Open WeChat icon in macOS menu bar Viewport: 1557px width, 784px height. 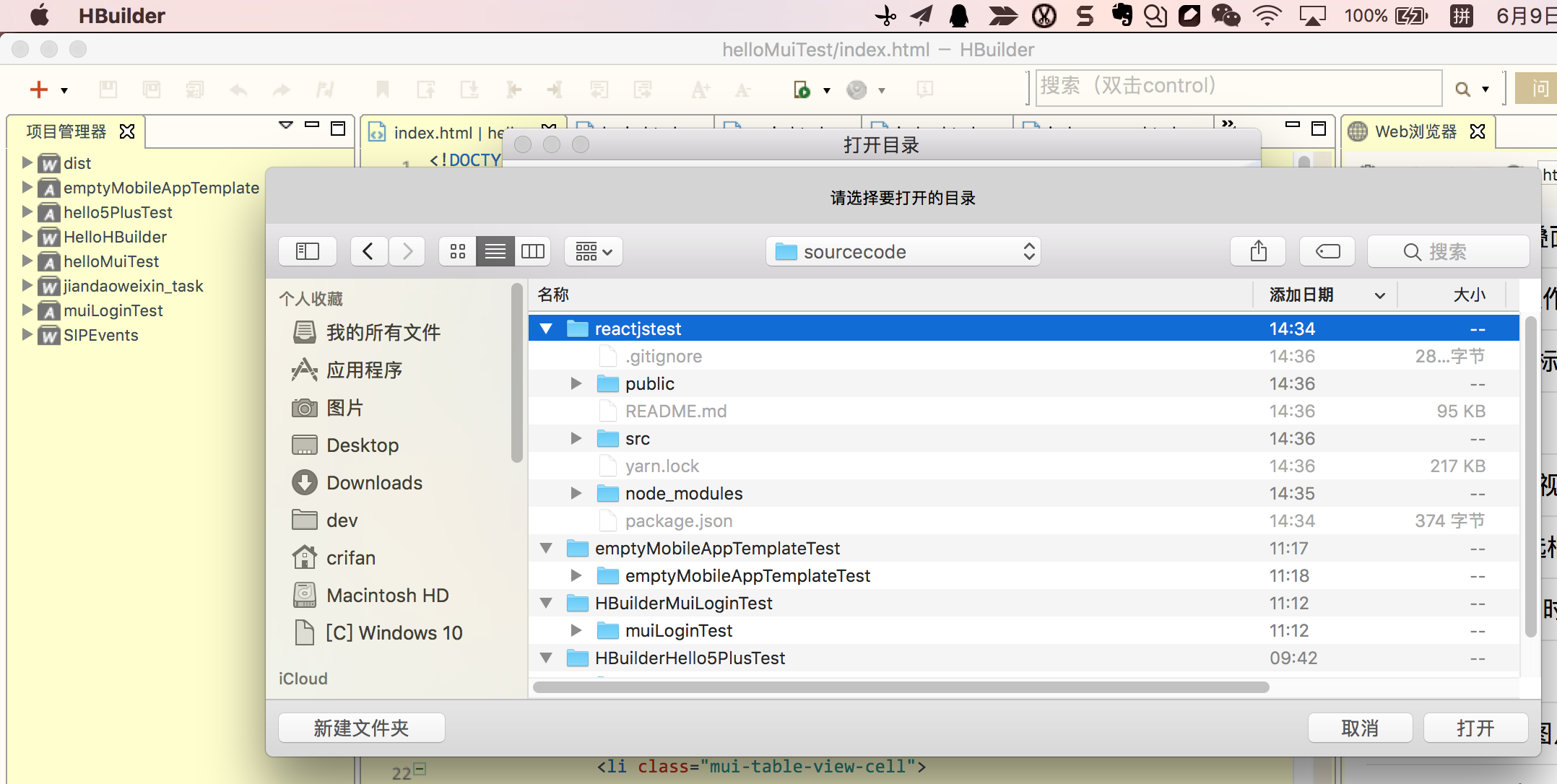pos(1226,15)
